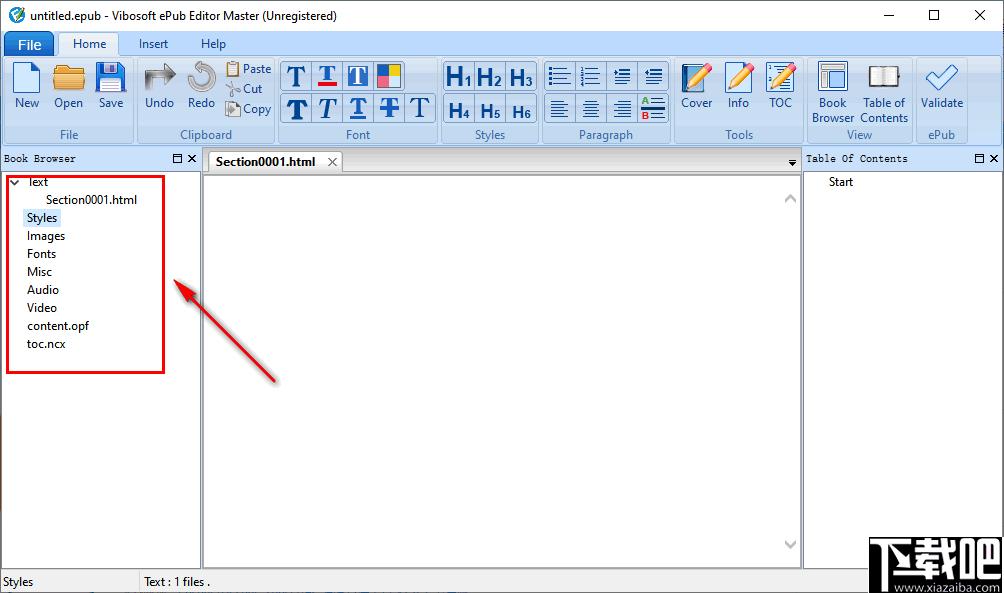1004x593 pixels.
Task: Select the Styles folder in Book Browser
Action: click(42, 218)
